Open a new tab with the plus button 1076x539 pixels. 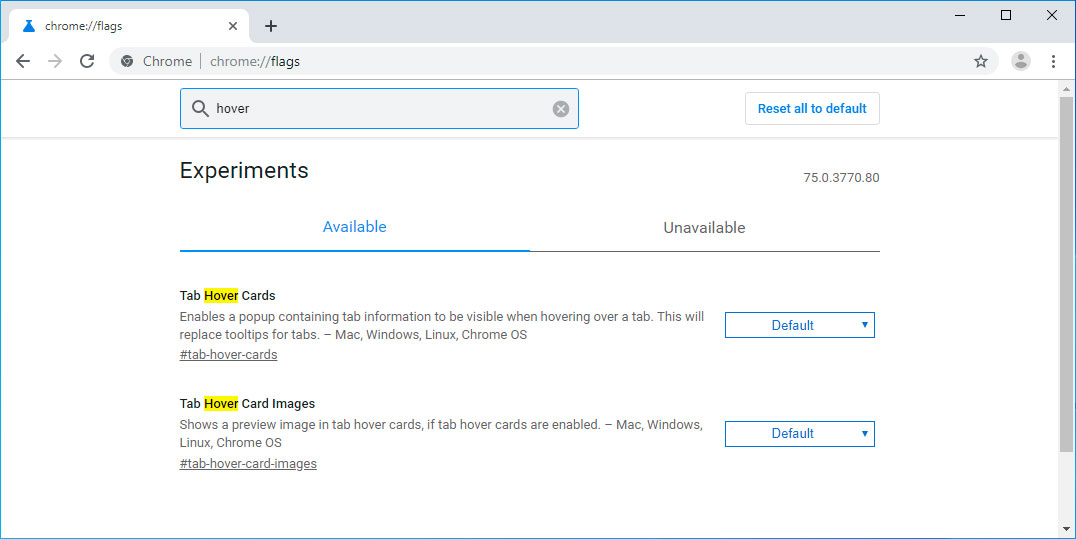point(271,26)
